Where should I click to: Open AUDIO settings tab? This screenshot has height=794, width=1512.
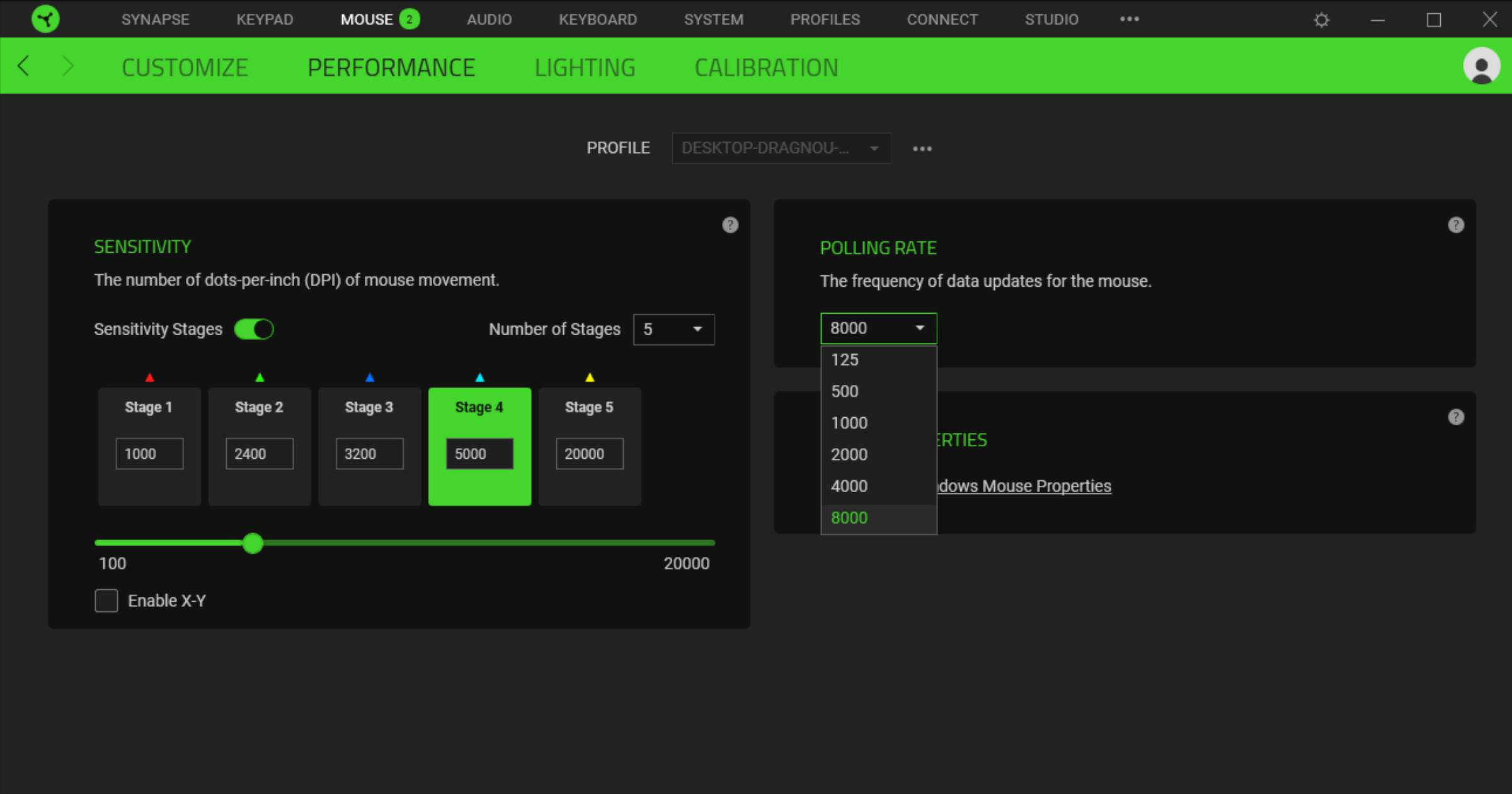(x=489, y=19)
